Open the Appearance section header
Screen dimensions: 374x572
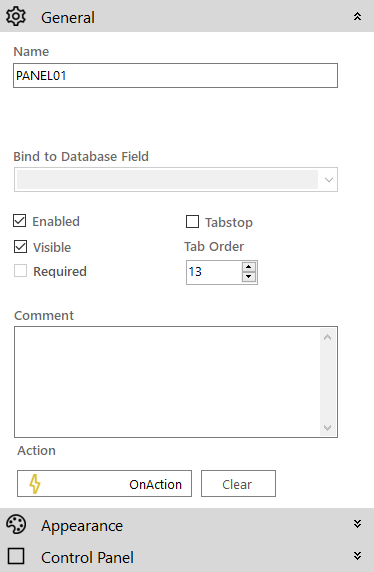click(187, 524)
